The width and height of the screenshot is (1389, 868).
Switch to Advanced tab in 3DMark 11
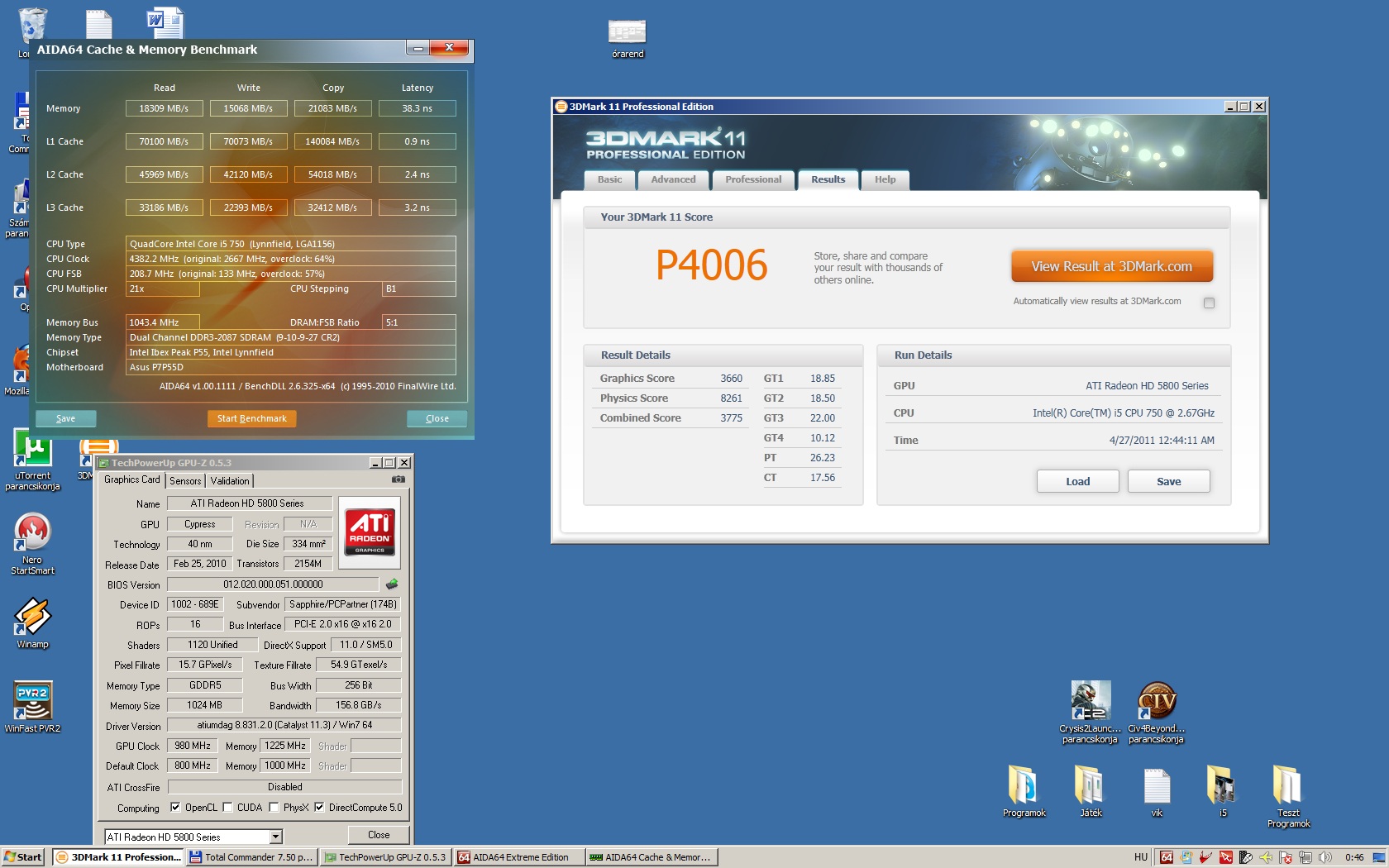pos(673,180)
